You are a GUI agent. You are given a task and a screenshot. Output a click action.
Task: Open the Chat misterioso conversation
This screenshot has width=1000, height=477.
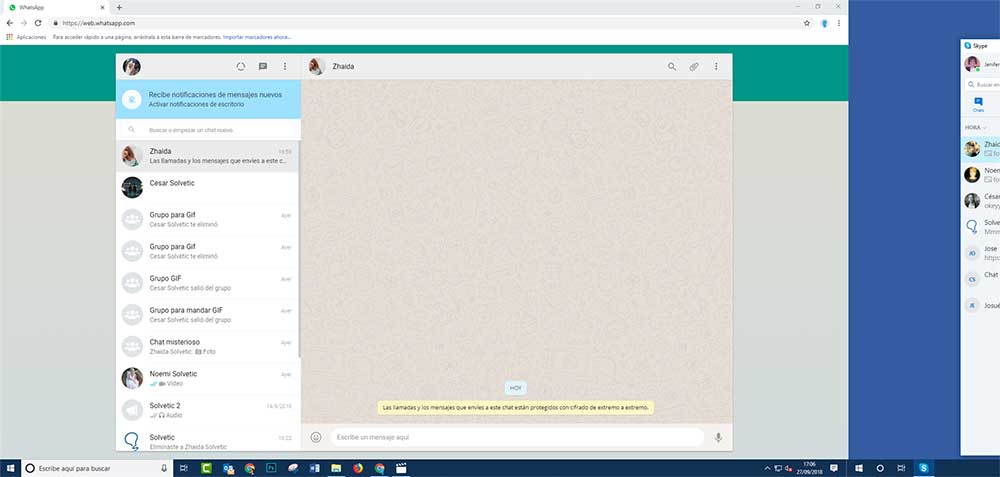pos(207,347)
